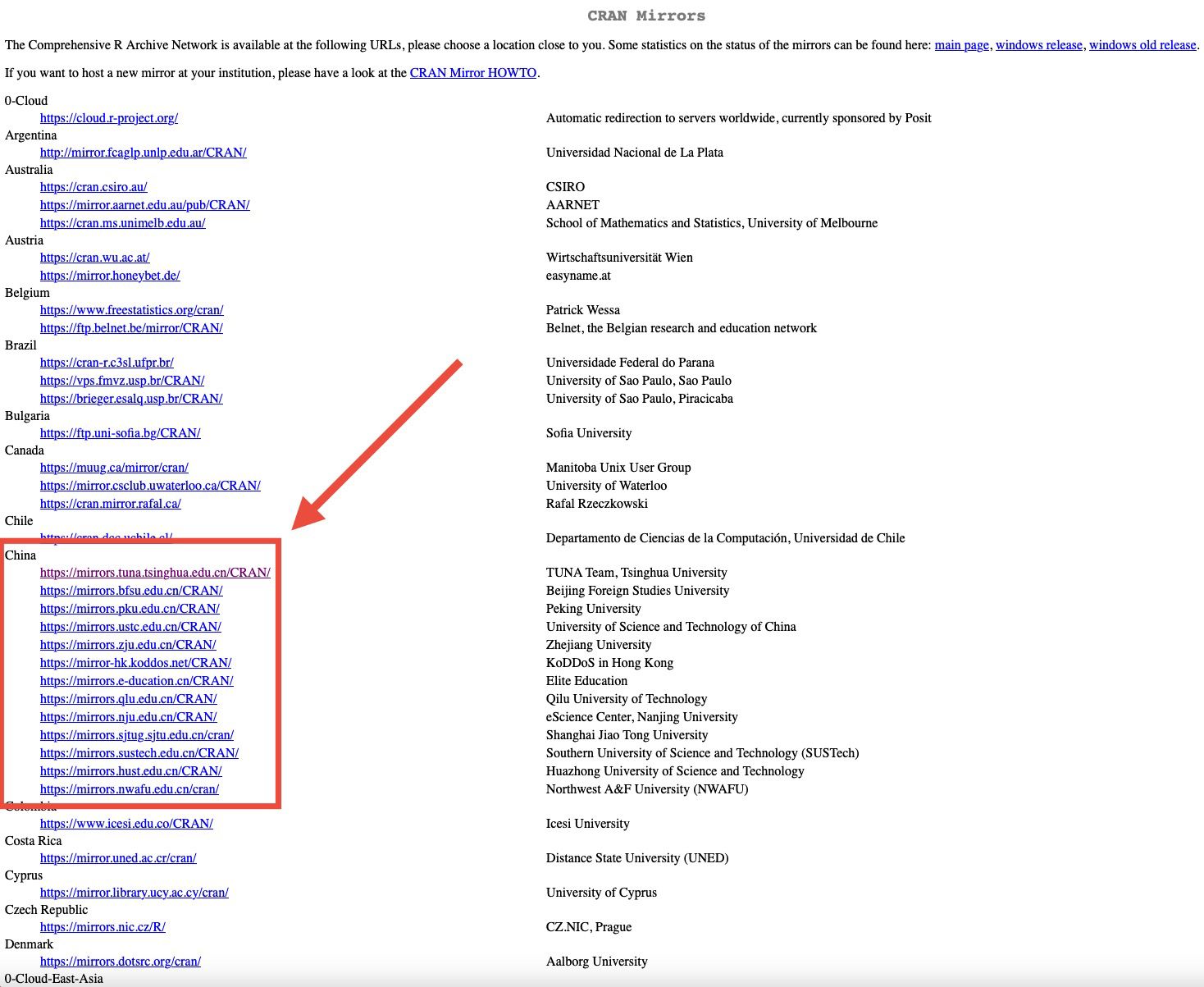Viewport: 1204px width, 987px height.
Task: Select the China country heading
Action: point(21,555)
